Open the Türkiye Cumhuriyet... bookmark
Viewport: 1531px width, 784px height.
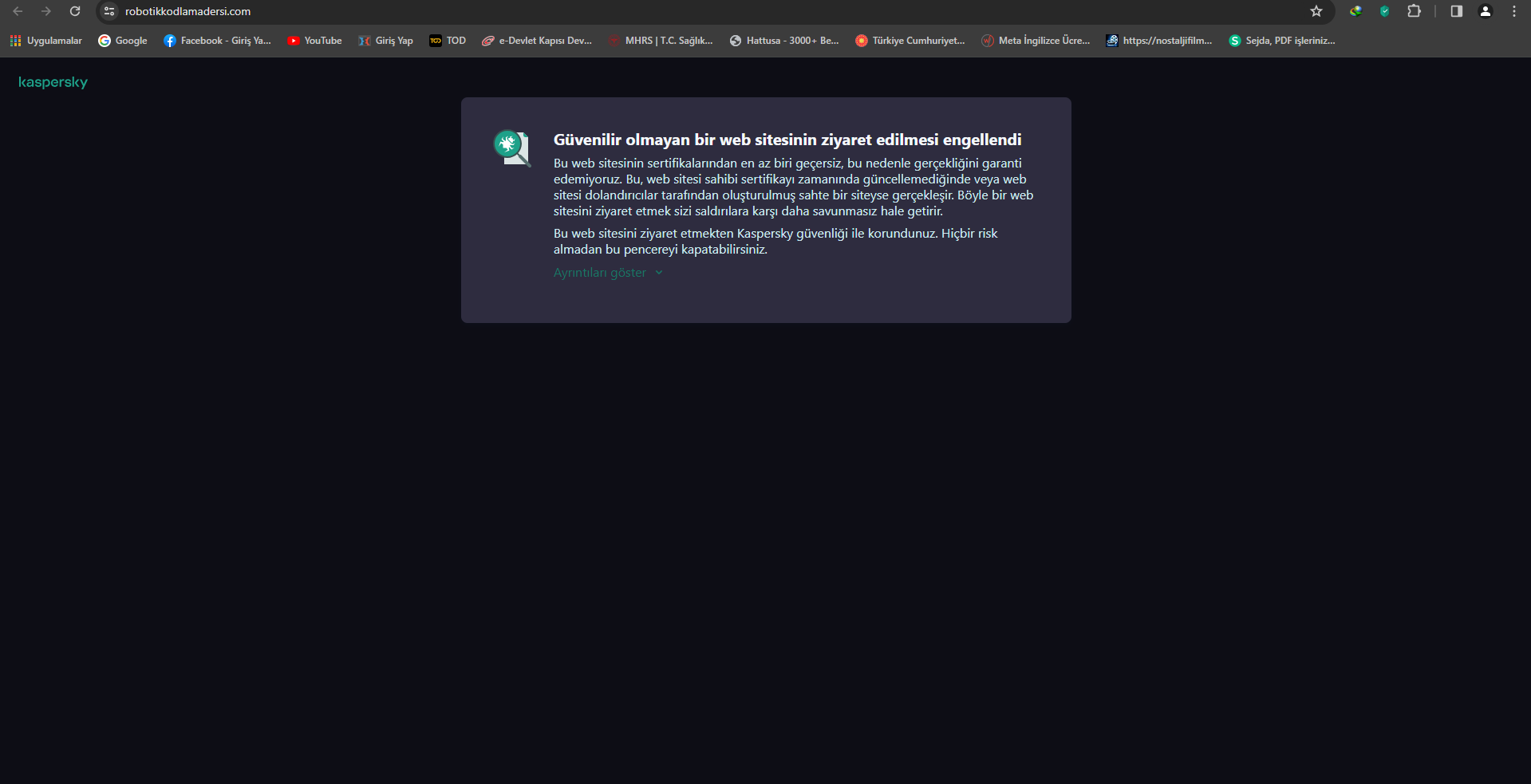coord(910,41)
